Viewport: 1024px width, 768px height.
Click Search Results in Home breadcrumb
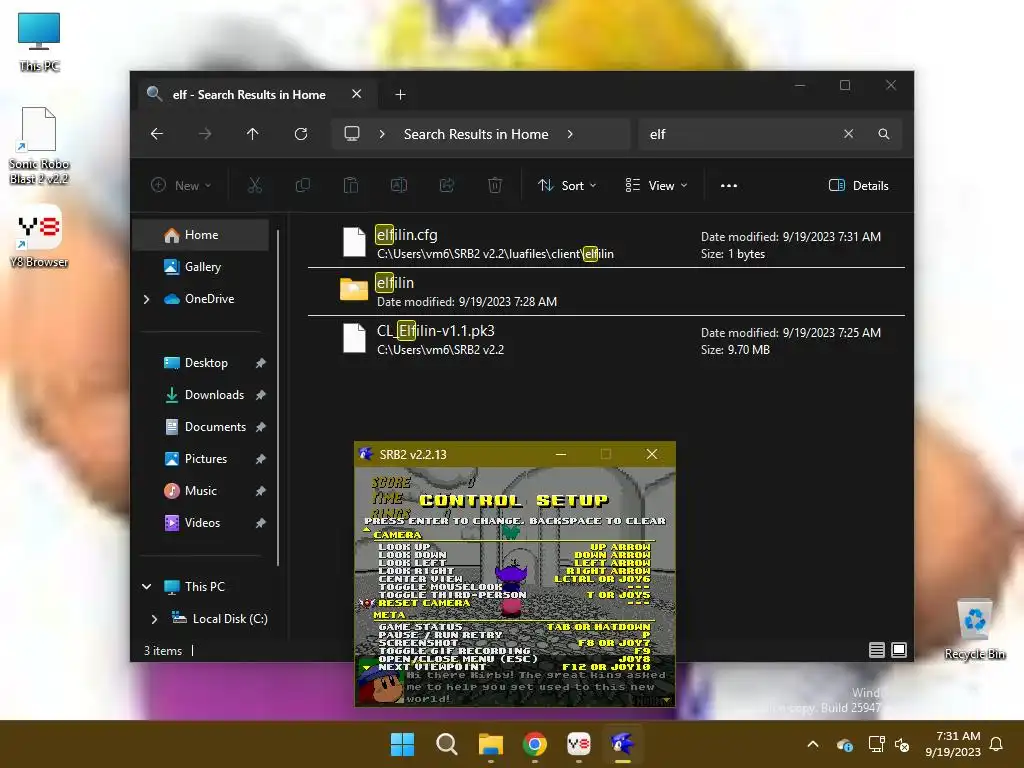(476, 134)
